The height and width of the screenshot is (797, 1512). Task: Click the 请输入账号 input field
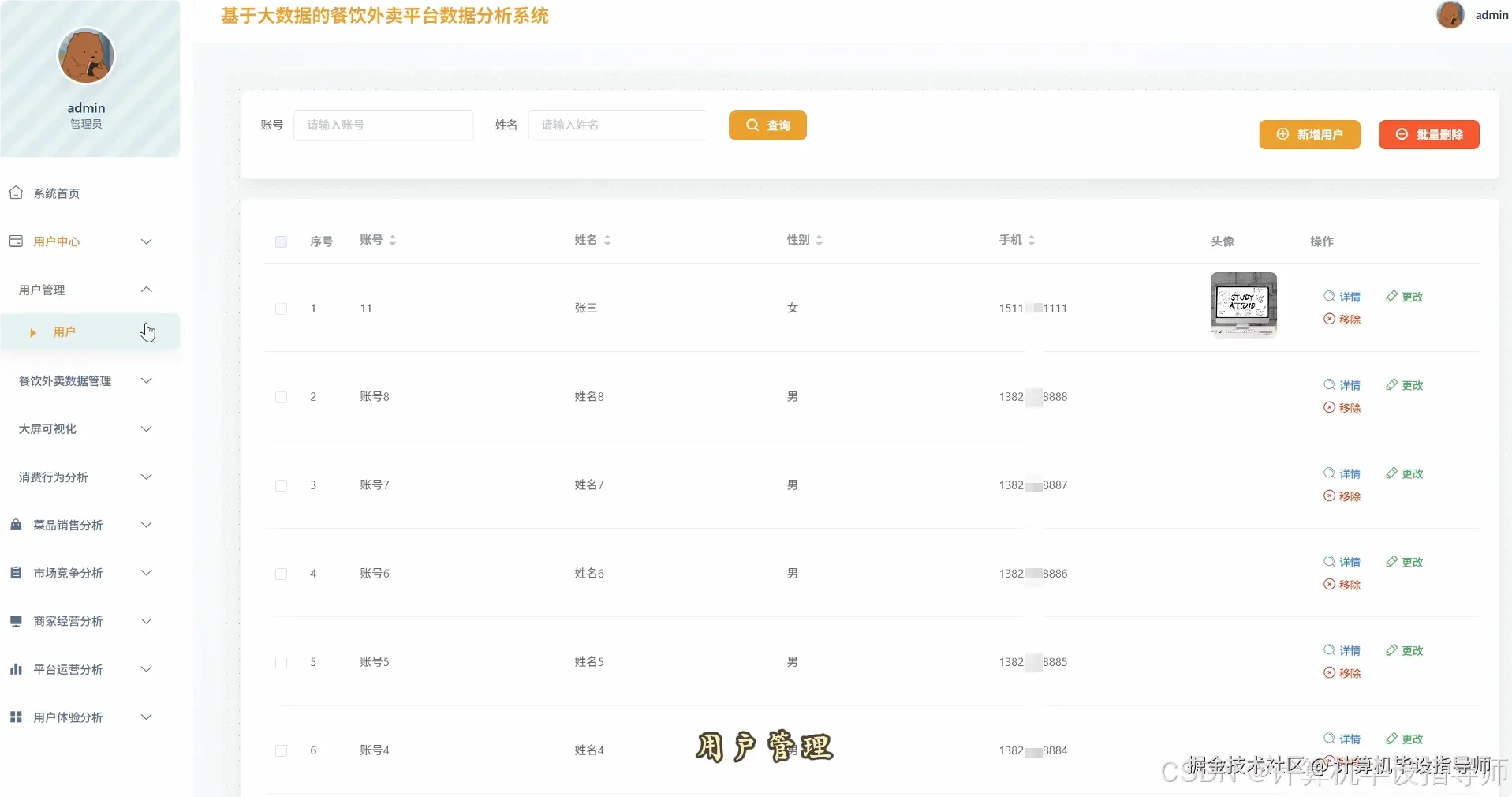pyautogui.click(x=383, y=125)
